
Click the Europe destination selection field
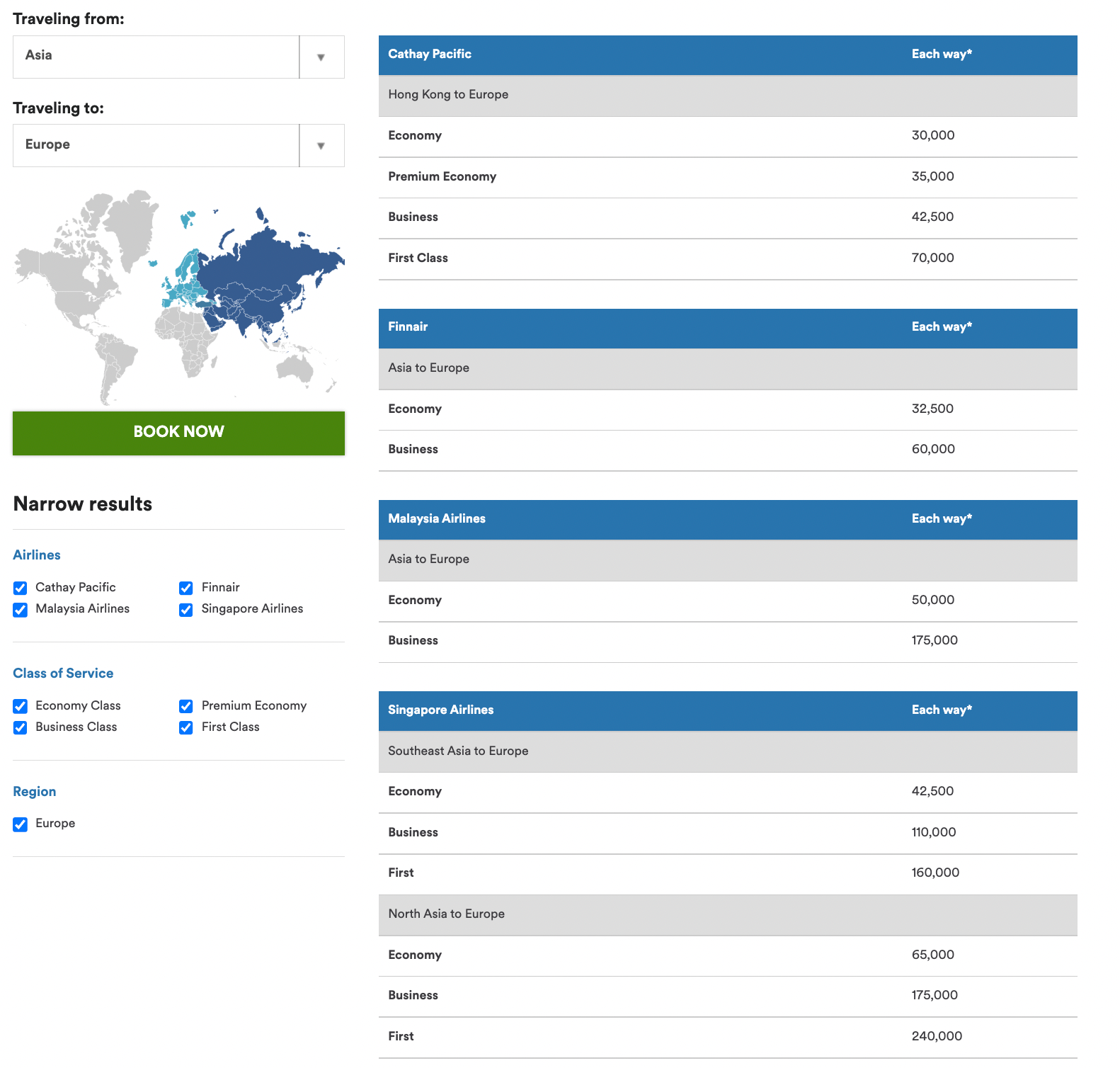point(156,146)
